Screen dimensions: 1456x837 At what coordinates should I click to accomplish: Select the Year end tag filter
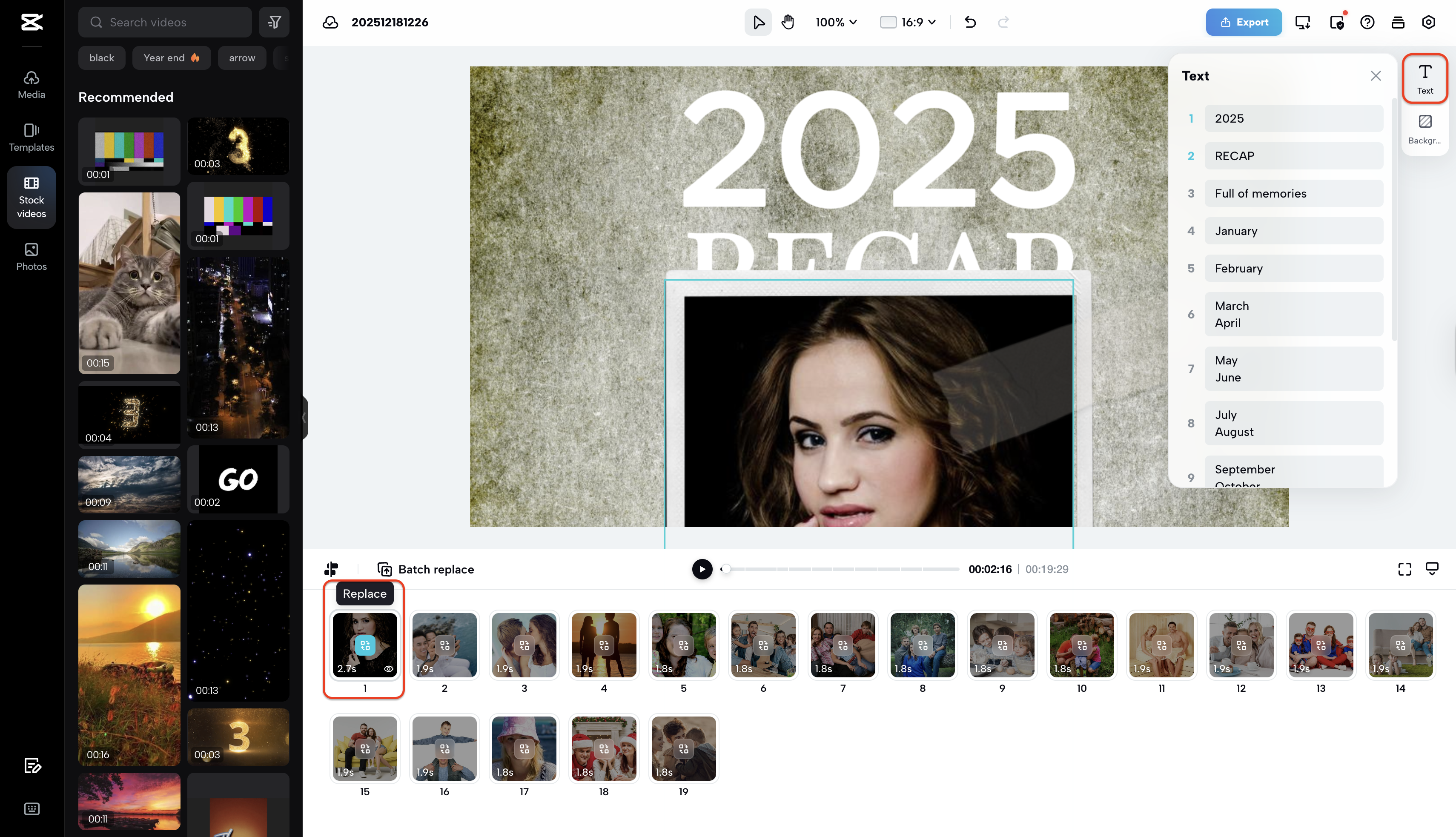(171, 57)
